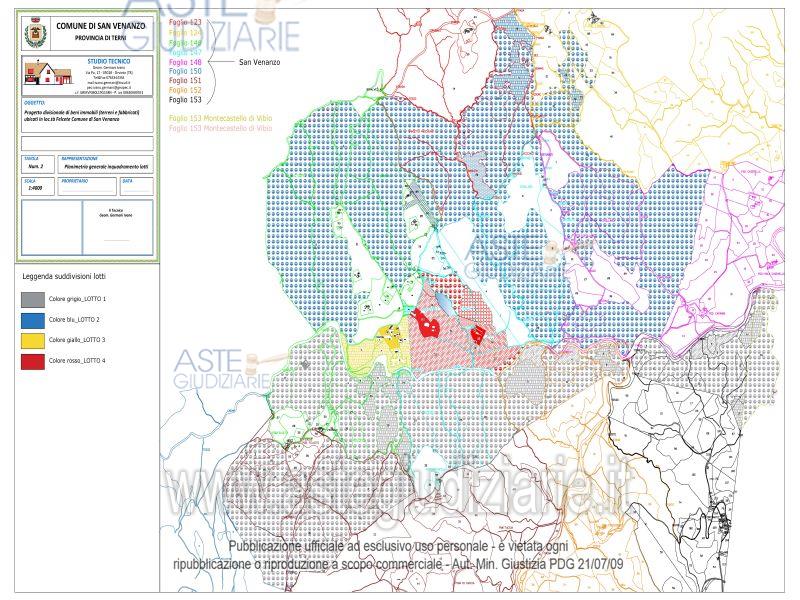800x600 pixels.
Task: Click pink 'Foglio 153 Montecastello di Vibio' entry
Action: tap(220, 128)
